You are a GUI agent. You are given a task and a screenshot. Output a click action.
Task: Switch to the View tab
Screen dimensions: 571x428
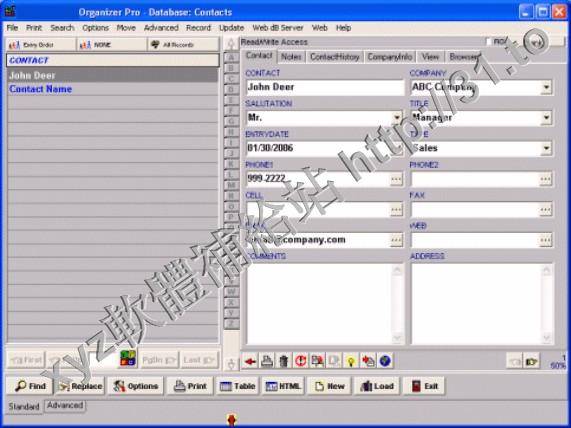(430, 57)
